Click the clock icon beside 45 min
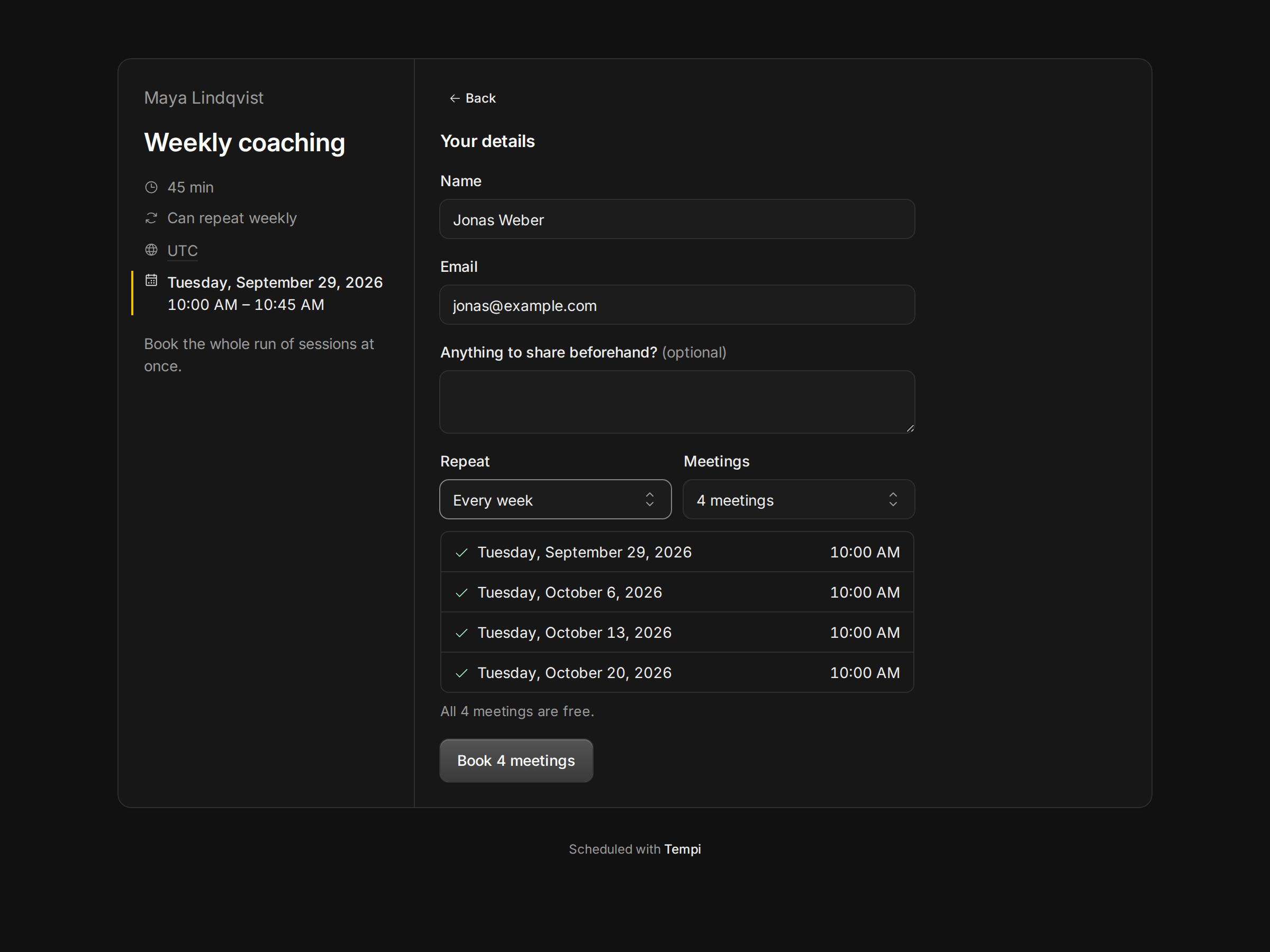1270x952 pixels. click(151, 187)
